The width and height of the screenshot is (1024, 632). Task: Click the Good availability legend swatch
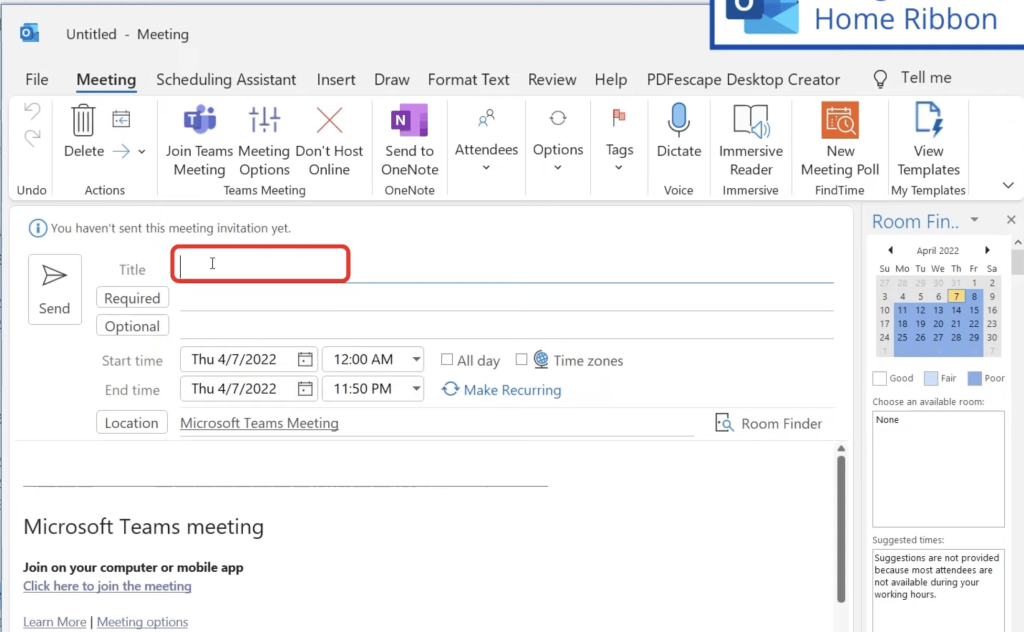(x=879, y=378)
